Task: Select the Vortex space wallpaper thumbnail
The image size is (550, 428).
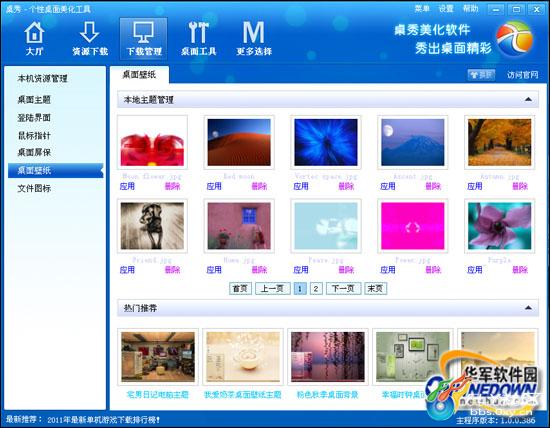Action: (x=326, y=142)
